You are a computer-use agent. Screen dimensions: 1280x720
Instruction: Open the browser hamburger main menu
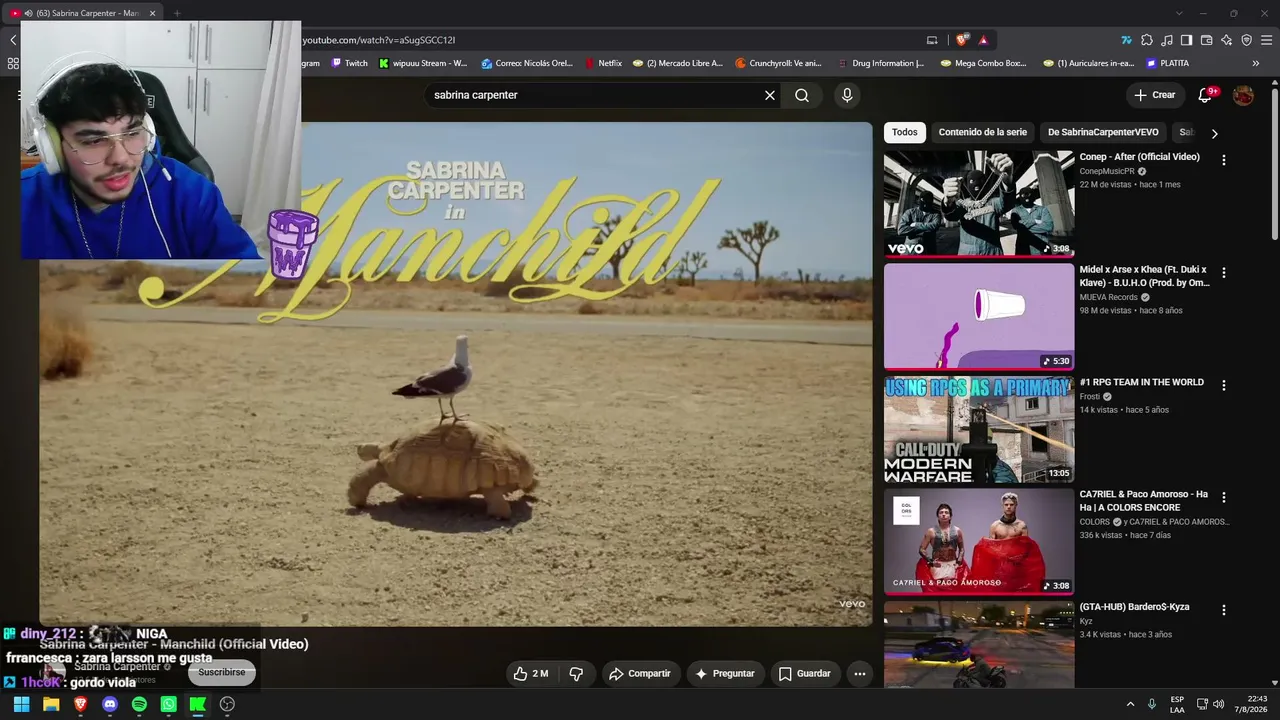[x=1266, y=40]
